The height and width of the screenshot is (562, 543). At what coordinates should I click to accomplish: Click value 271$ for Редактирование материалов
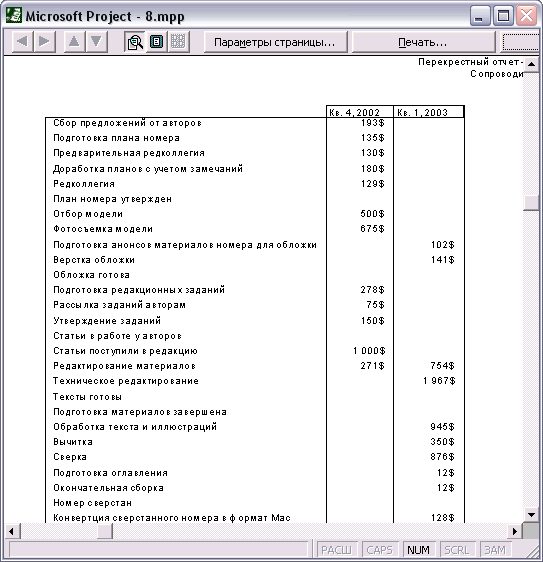click(x=372, y=366)
